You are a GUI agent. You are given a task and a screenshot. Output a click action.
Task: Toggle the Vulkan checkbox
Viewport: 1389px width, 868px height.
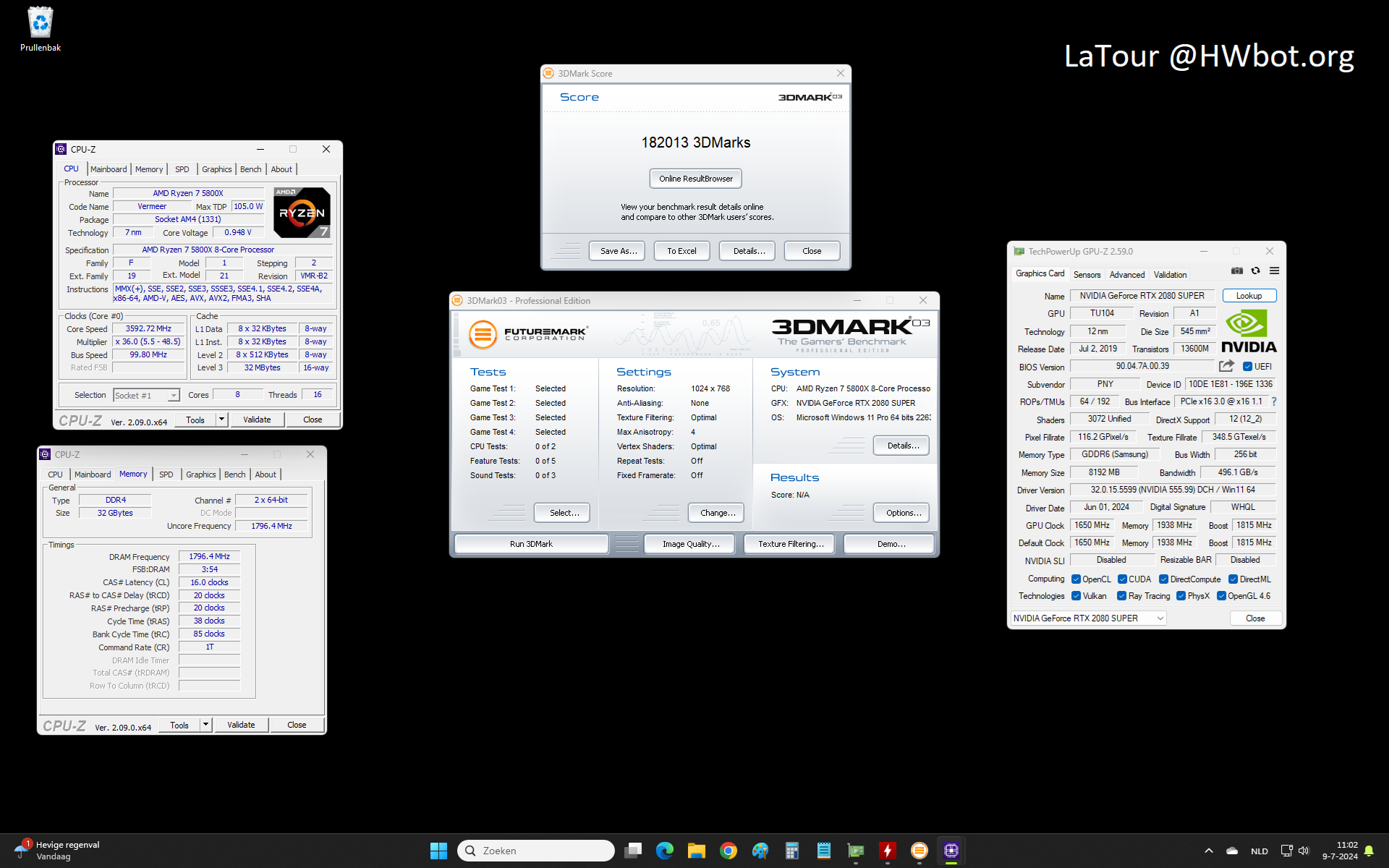pyautogui.click(x=1076, y=596)
